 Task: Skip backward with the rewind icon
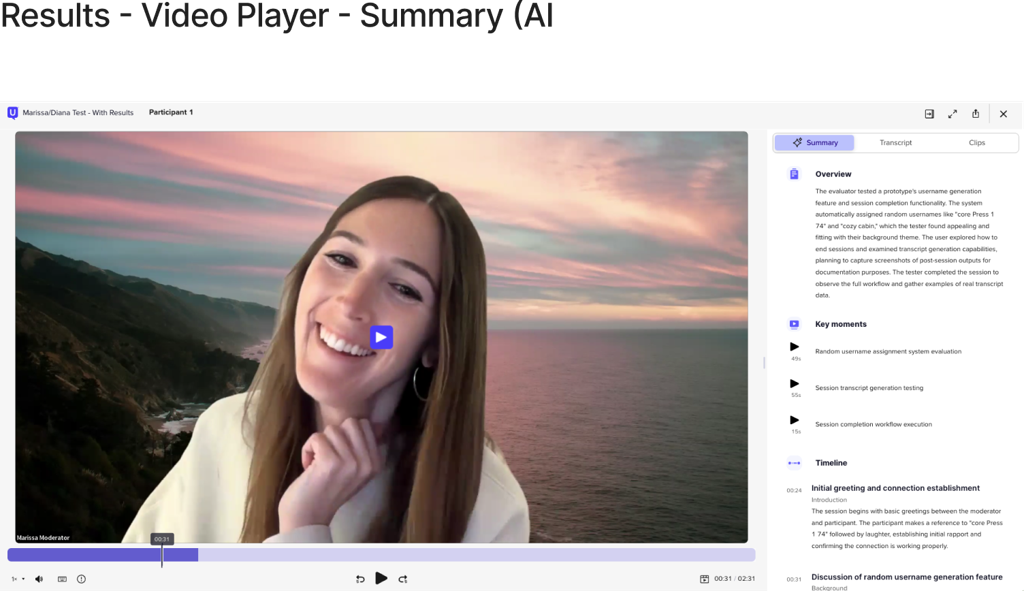[x=360, y=579]
